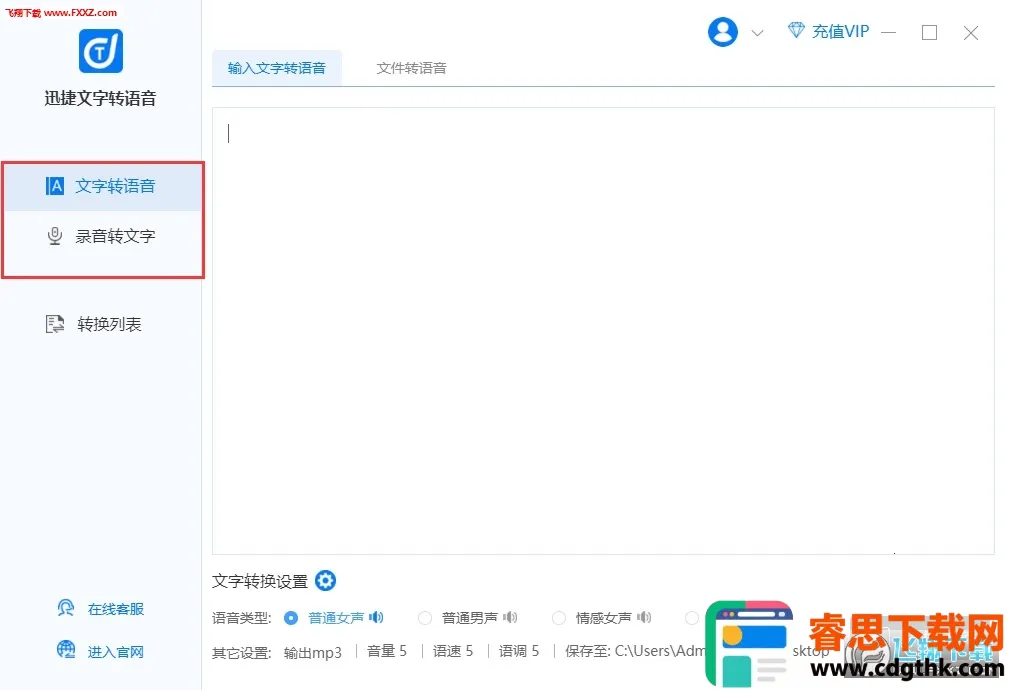Choose the 情感女声 voice radio button
This screenshot has height=690, width=1010.
(x=559, y=618)
